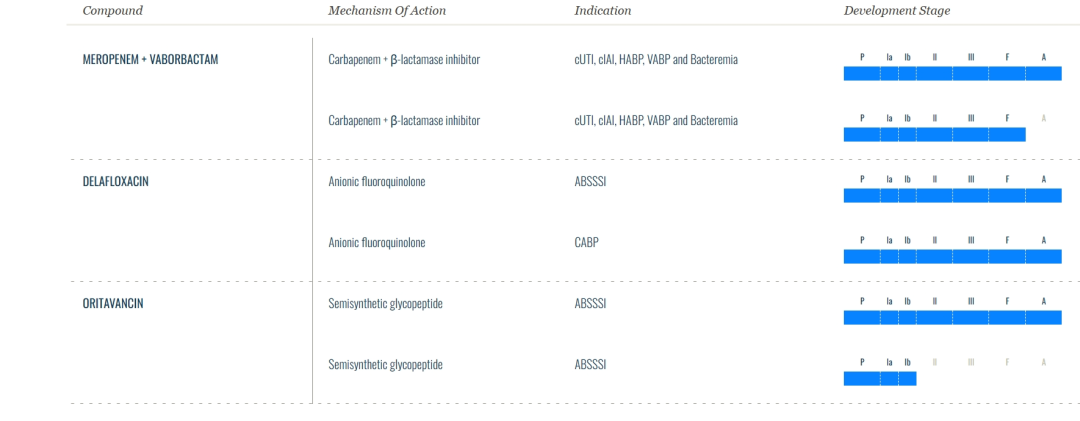Click the CABP row's development progress bar
Viewport: 1080px width, 421px height.
point(952,257)
